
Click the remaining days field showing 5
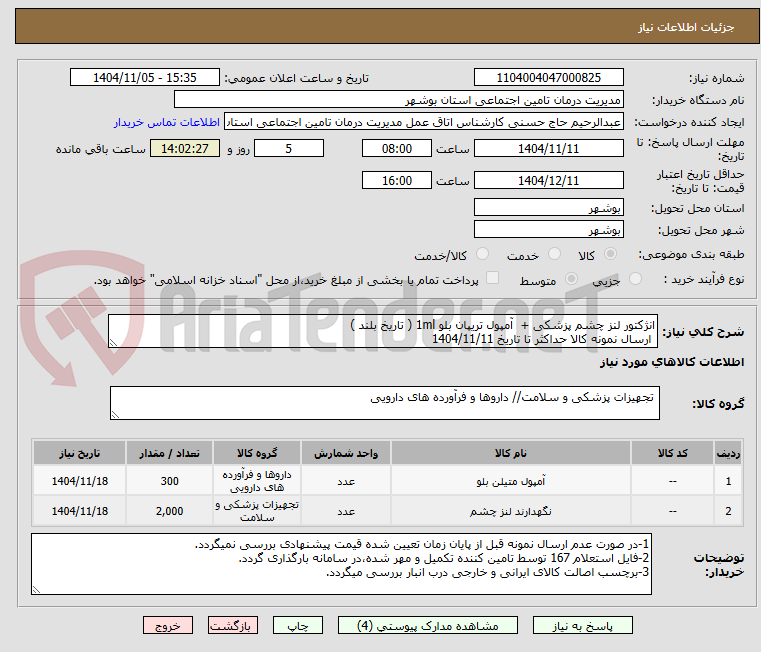click(x=289, y=149)
